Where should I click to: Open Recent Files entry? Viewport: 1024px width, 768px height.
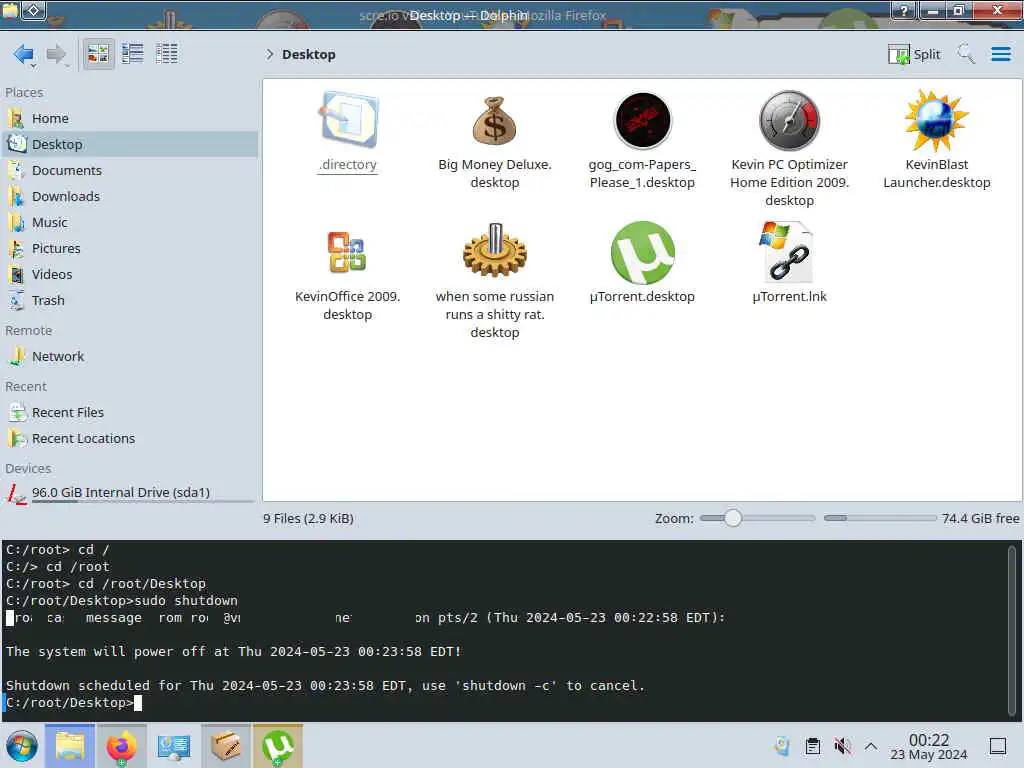click(x=131, y=413)
